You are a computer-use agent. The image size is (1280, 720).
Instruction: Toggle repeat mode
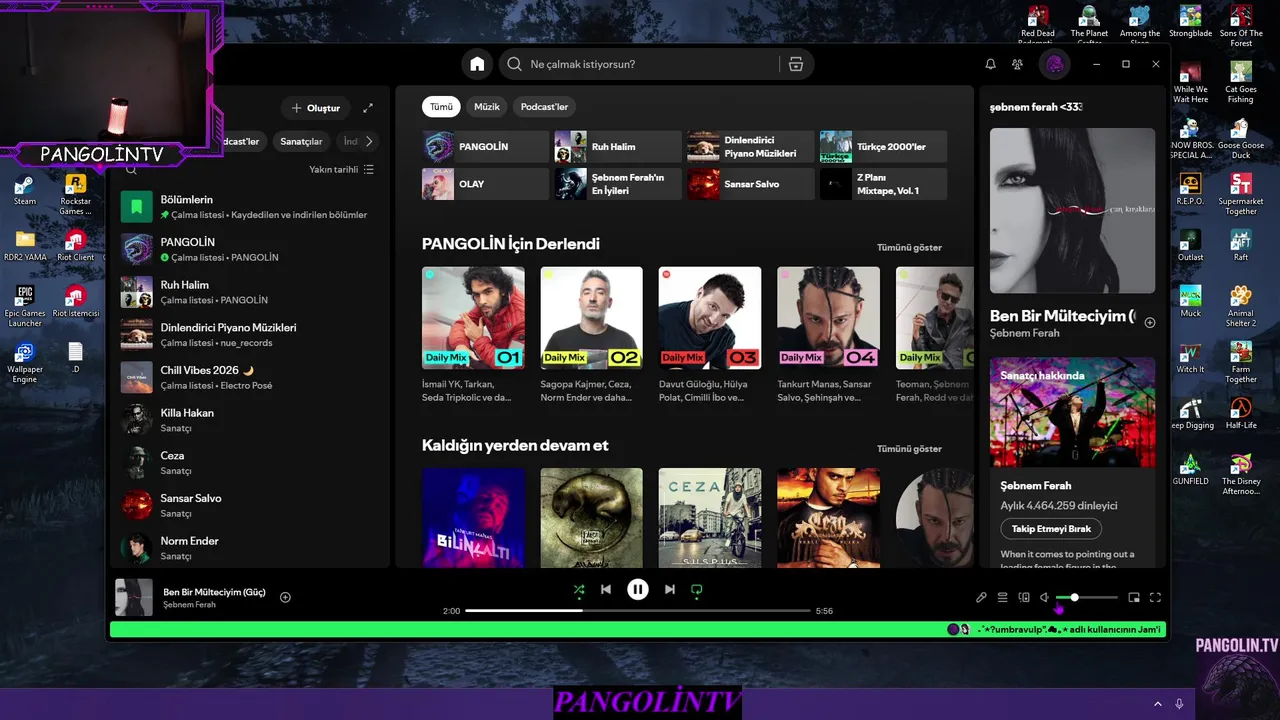tap(697, 590)
